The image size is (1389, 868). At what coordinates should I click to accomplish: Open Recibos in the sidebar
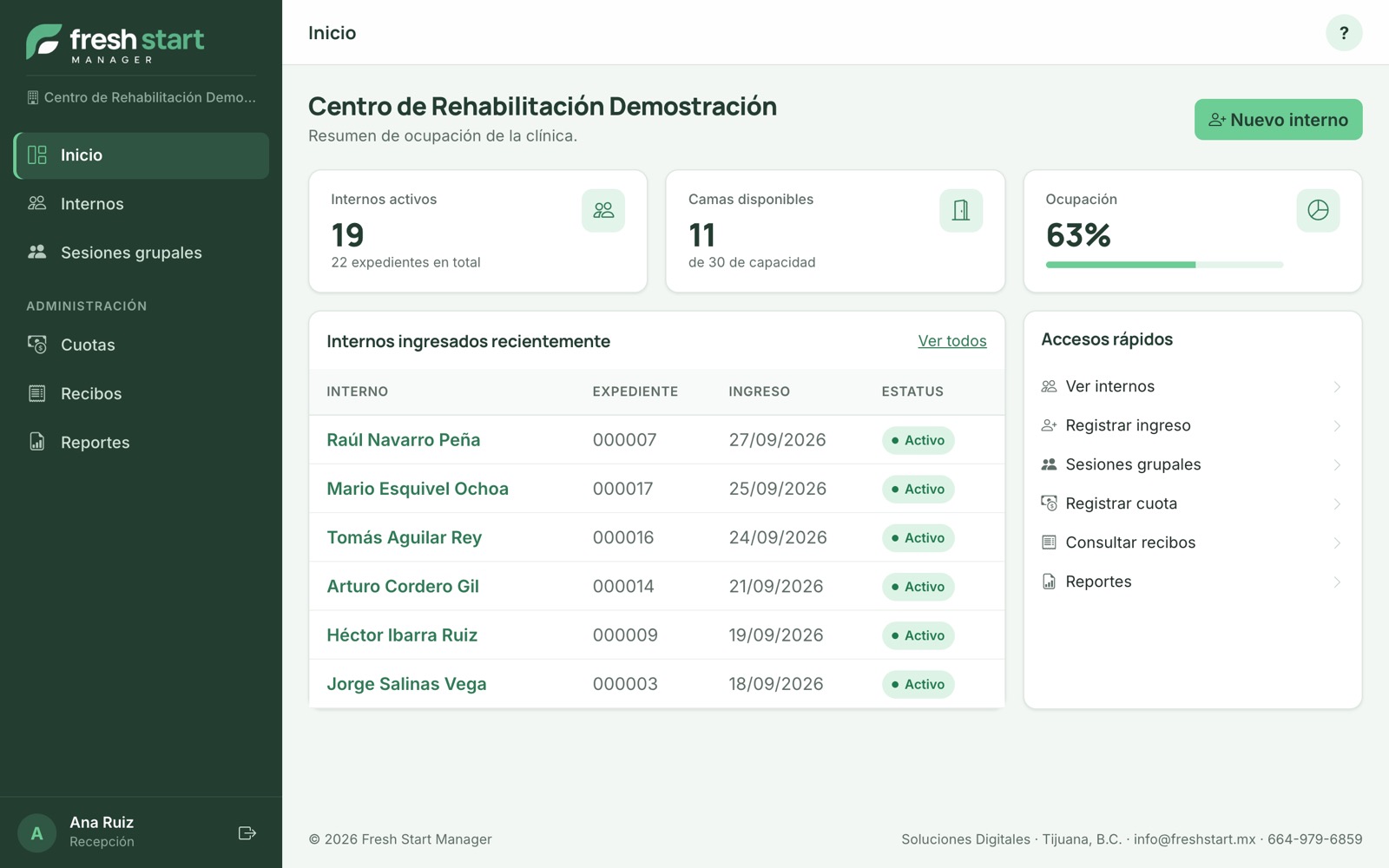point(142,393)
